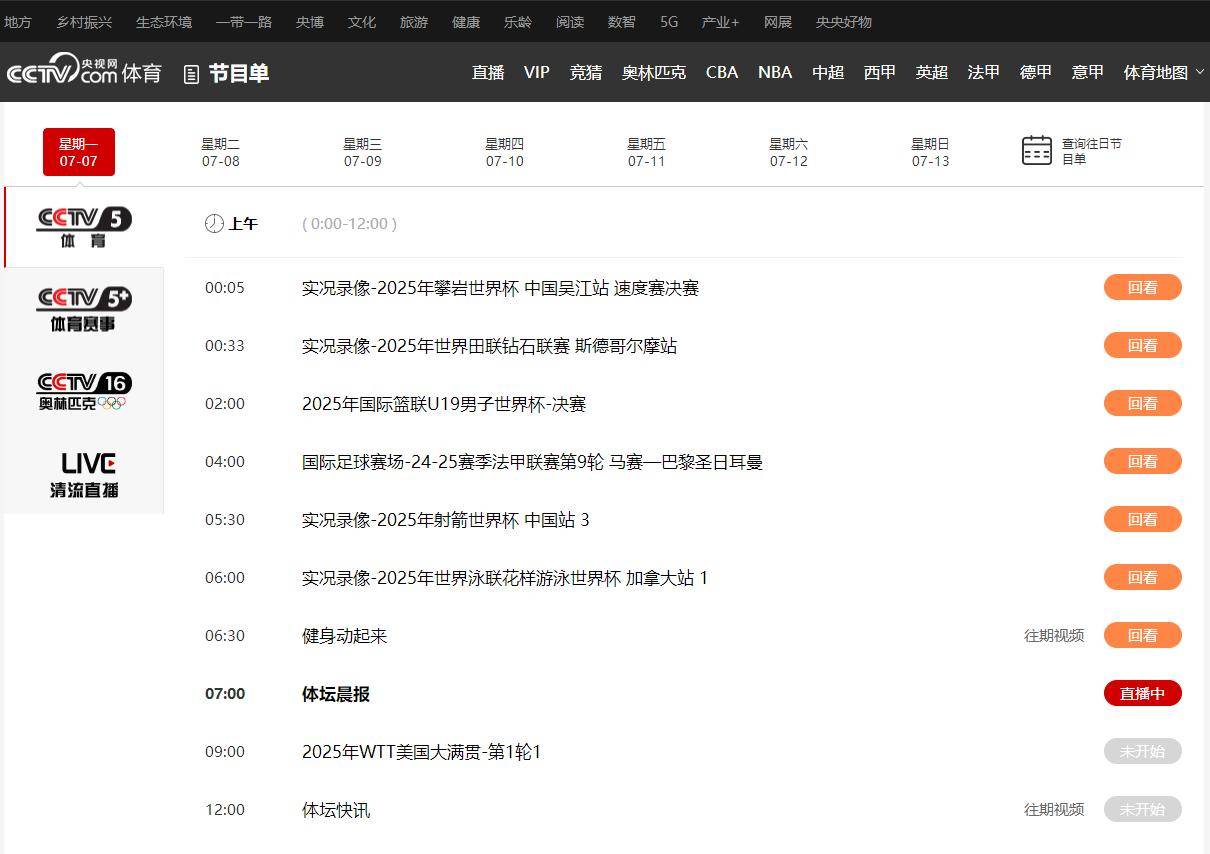Open NBA in the sports nav

pos(775,72)
